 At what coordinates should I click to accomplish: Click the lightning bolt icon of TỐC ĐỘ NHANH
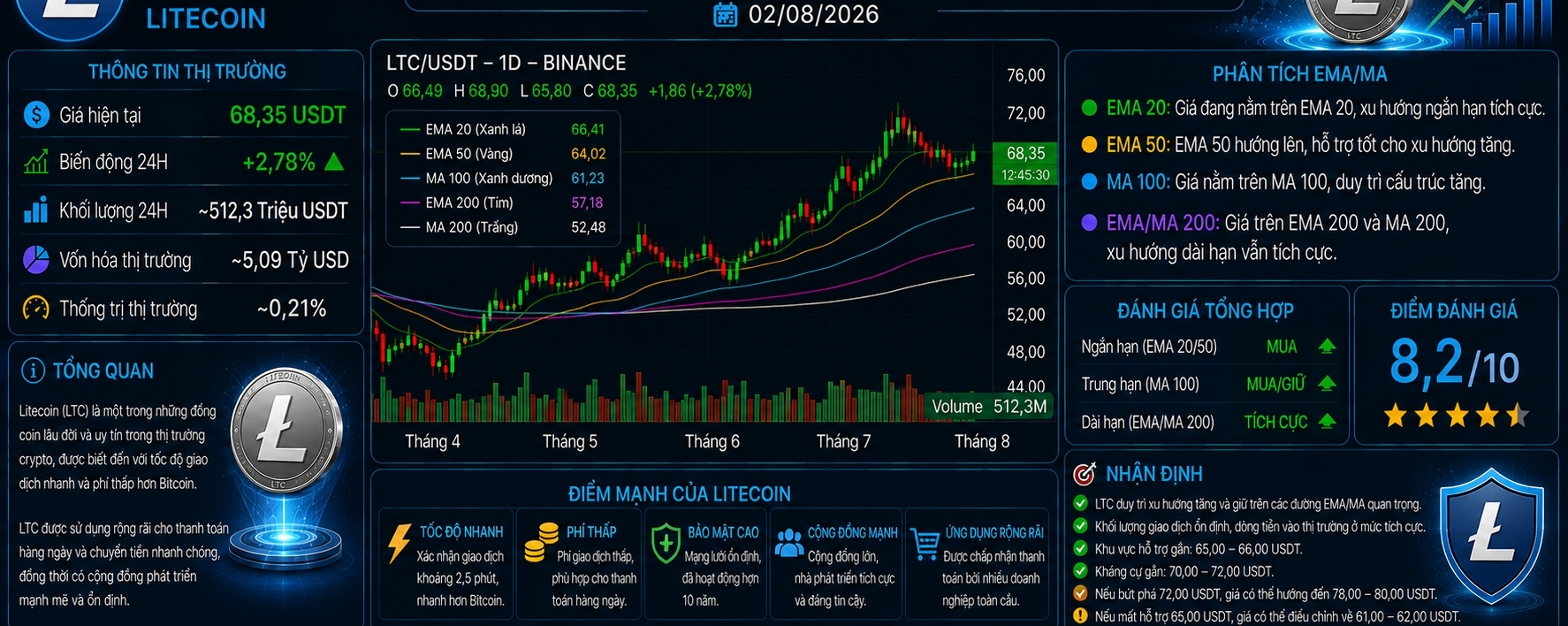pos(400,542)
